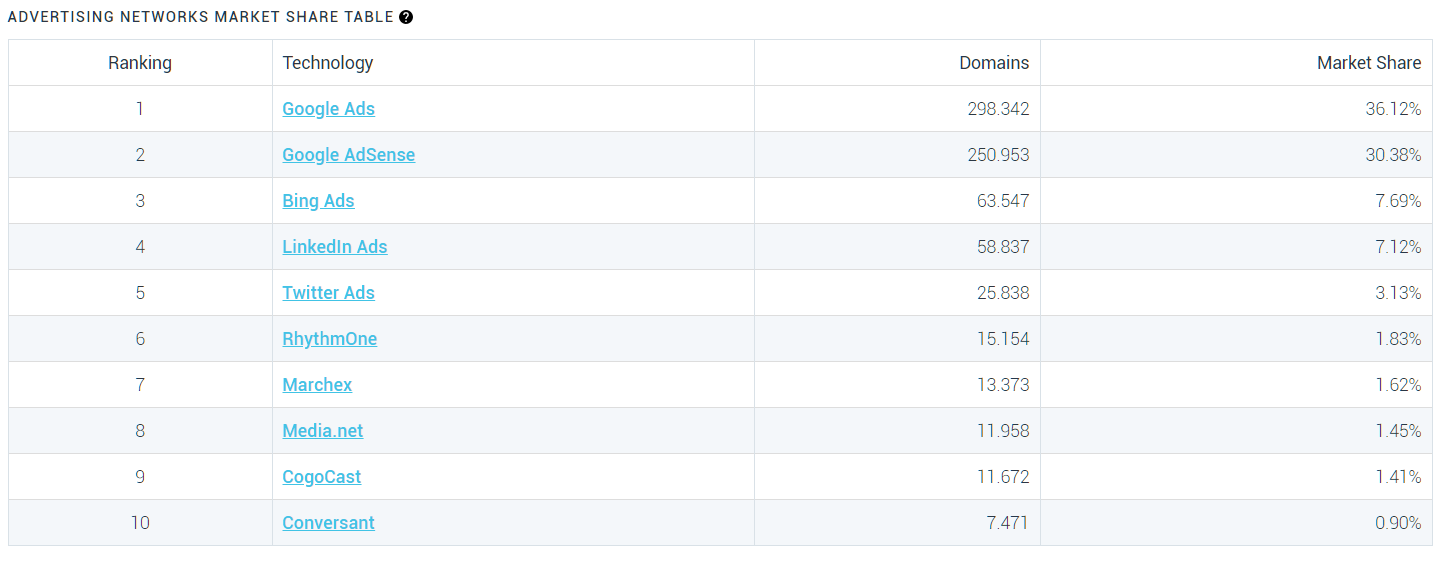The image size is (1456, 563).
Task: Open the Bing Ads link
Action: point(318,201)
